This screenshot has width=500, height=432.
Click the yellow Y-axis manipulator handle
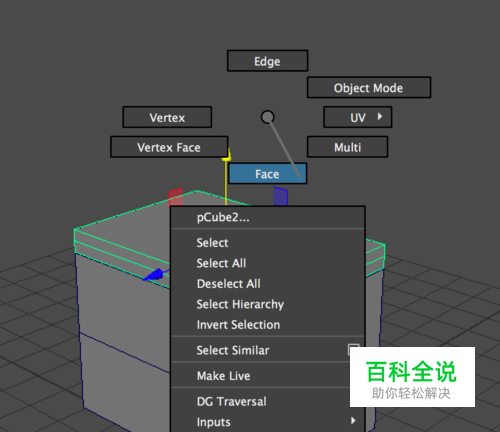(227, 155)
